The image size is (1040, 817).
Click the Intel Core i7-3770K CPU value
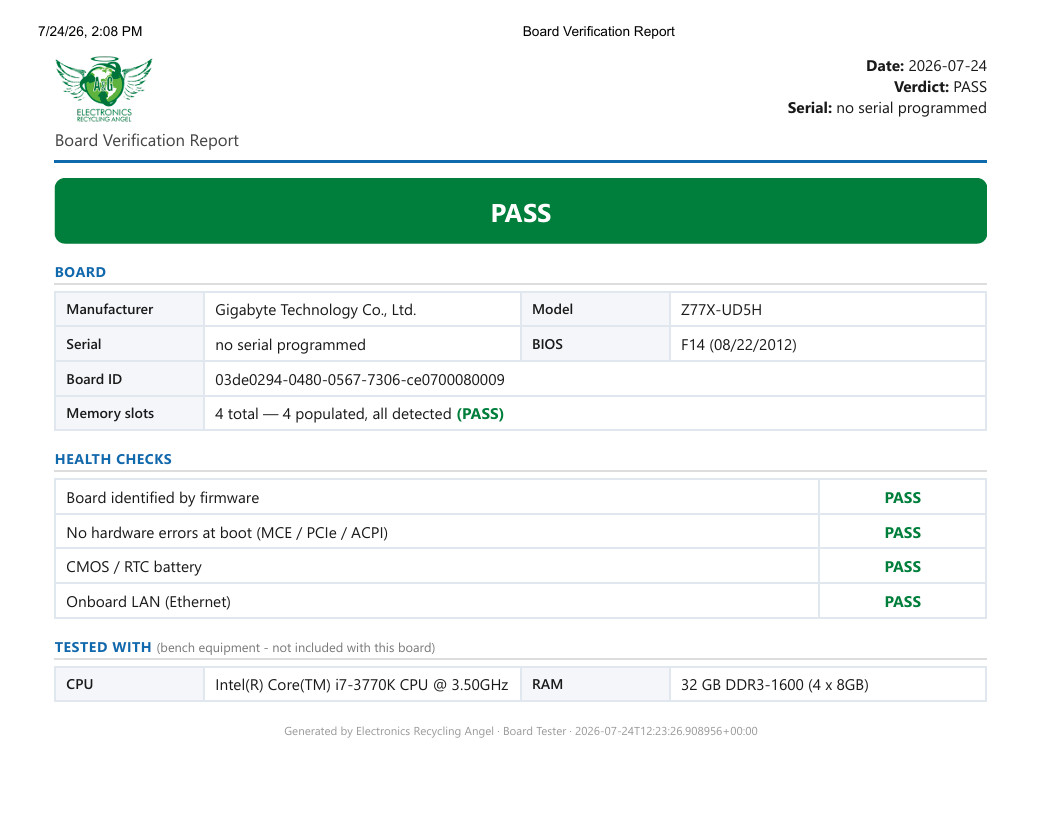pyautogui.click(x=361, y=685)
